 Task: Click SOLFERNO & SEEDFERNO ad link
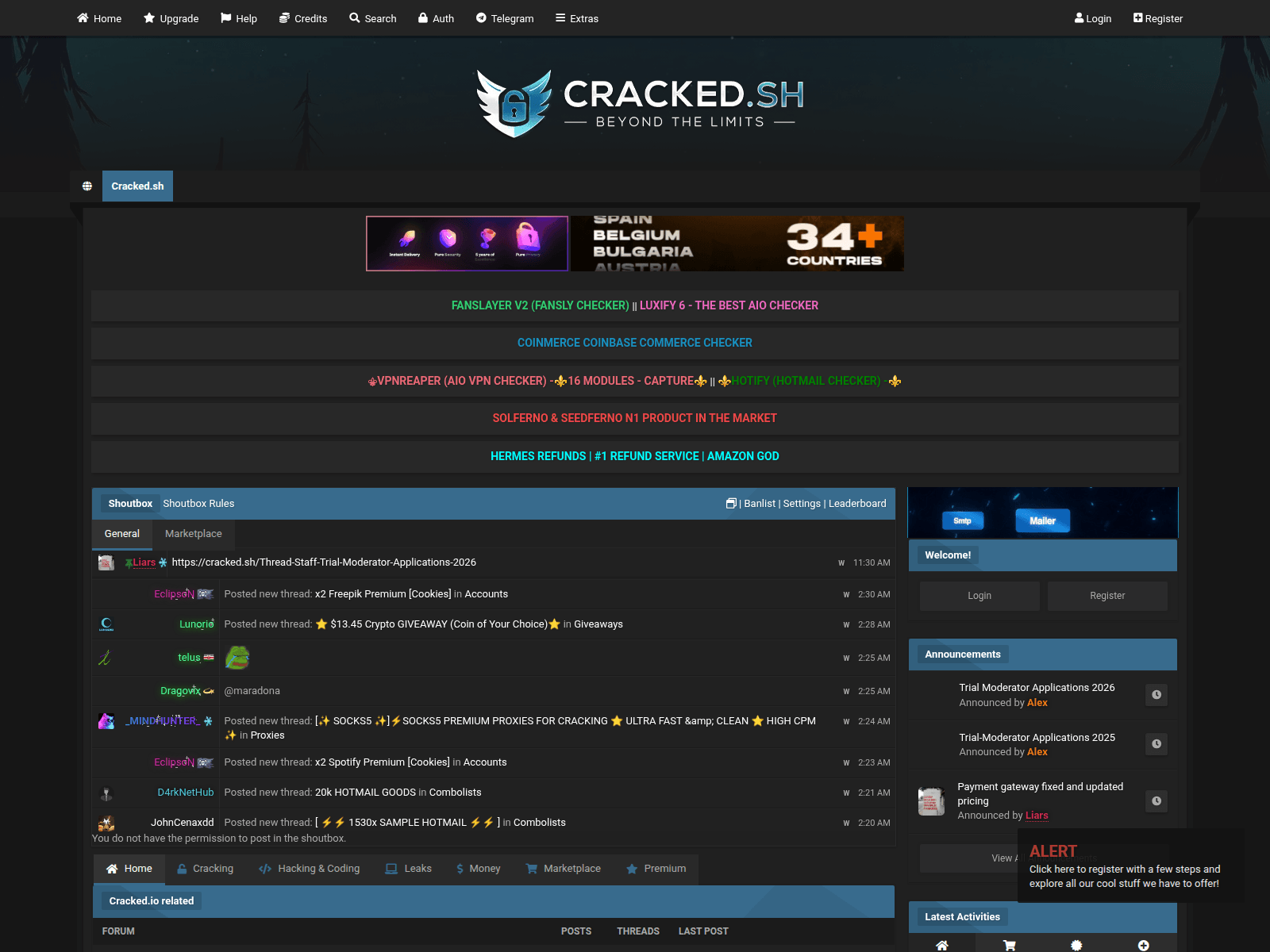(x=635, y=418)
